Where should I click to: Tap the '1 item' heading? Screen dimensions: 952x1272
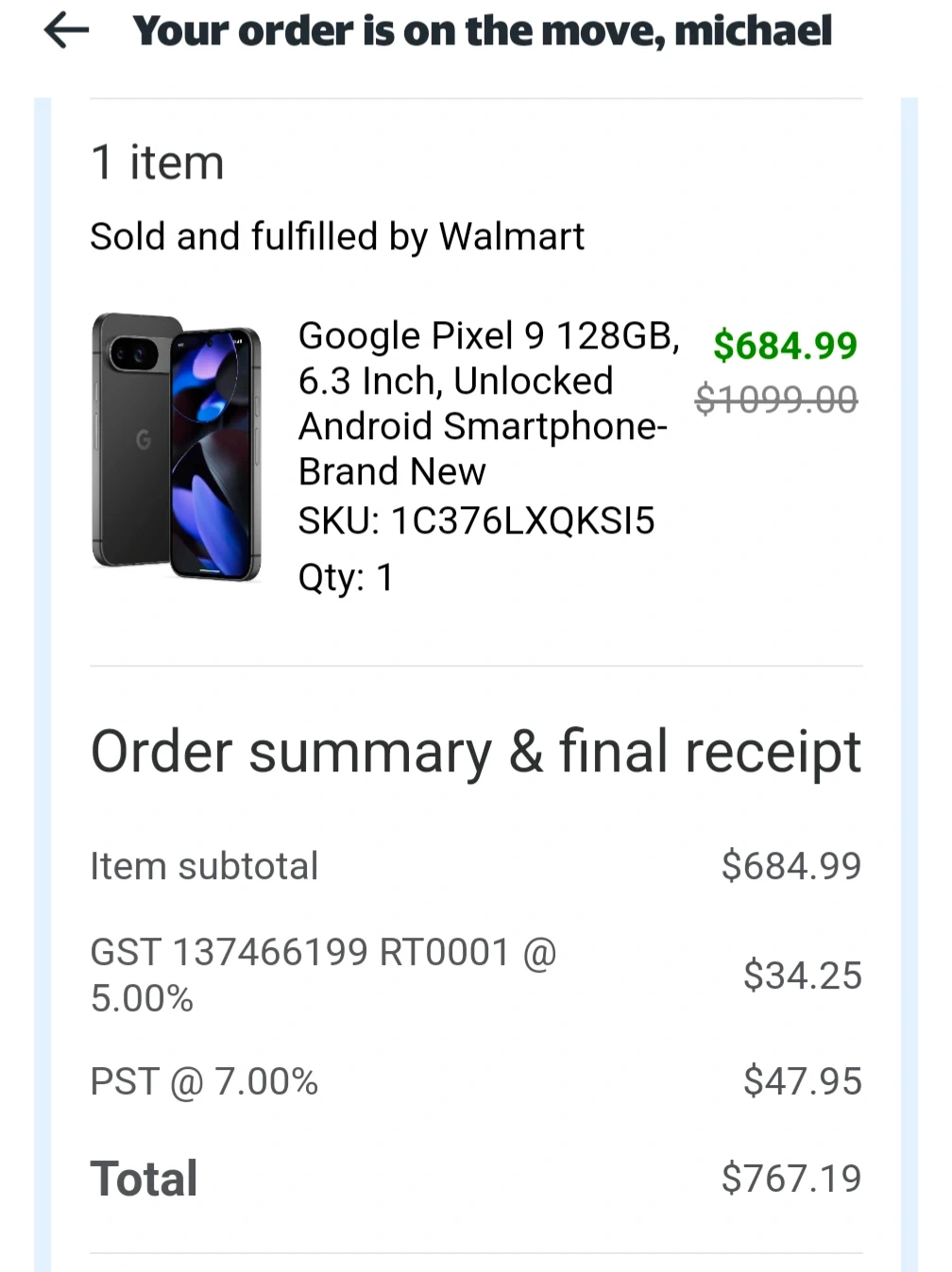[158, 162]
